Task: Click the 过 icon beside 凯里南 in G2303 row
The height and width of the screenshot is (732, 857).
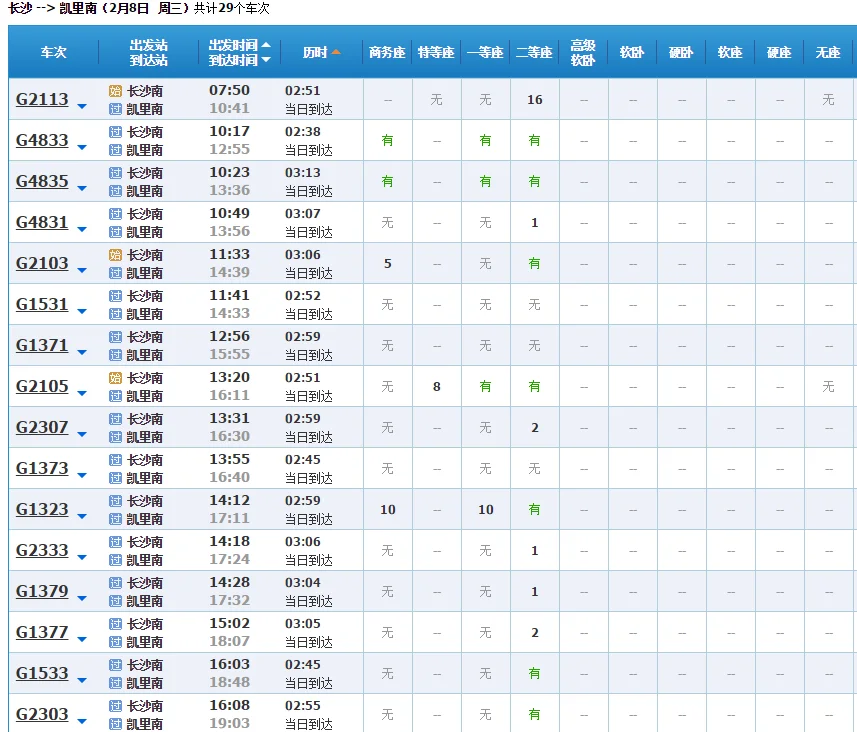Action: tap(115, 724)
